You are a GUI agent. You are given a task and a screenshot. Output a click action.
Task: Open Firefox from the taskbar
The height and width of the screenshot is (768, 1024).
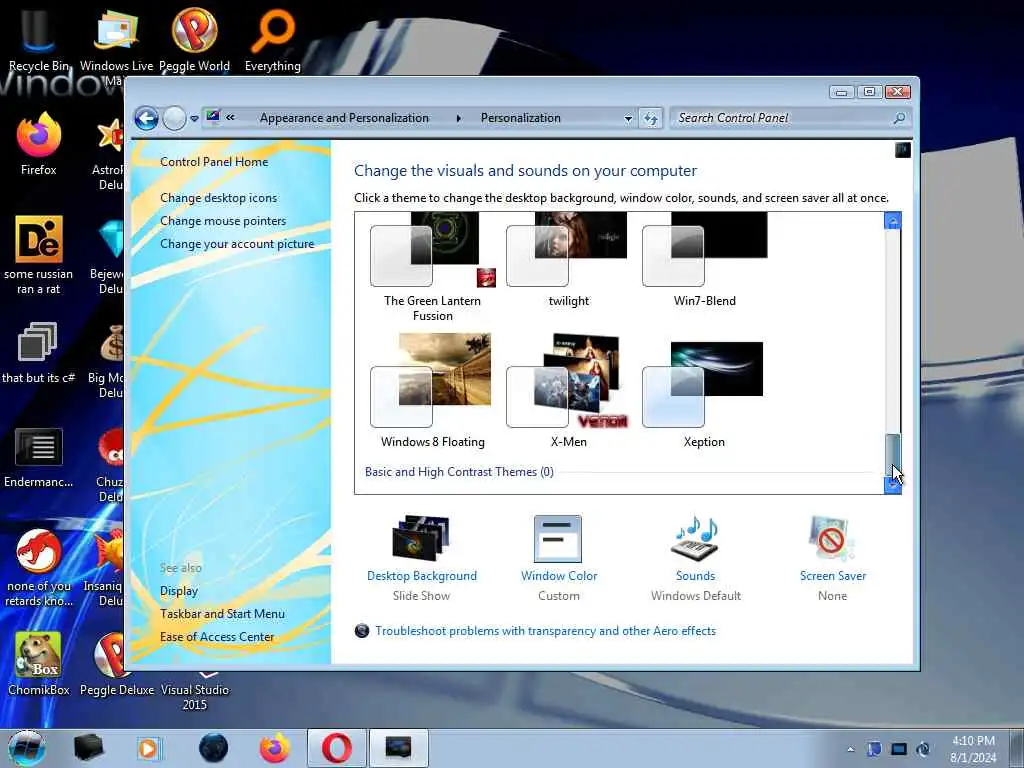pyautogui.click(x=275, y=748)
